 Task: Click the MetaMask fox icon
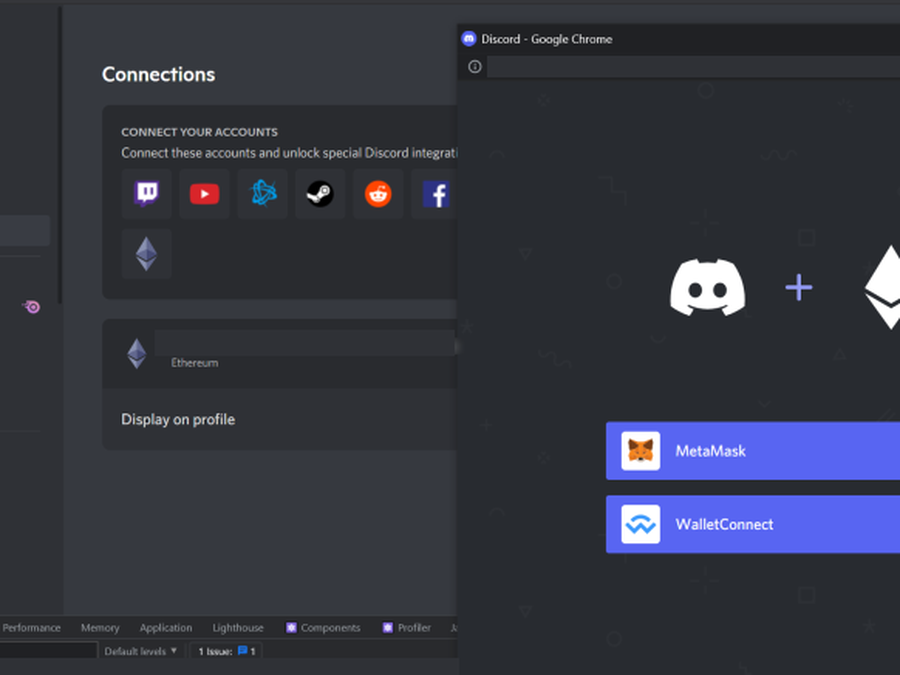641,451
